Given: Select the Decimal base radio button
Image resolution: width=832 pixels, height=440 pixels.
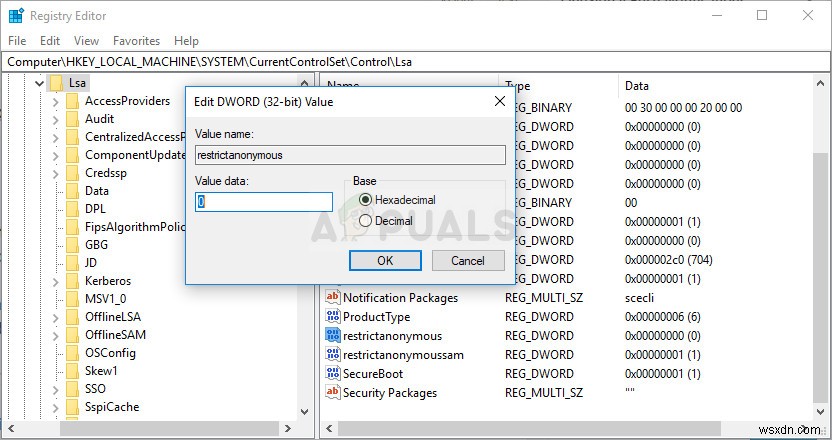Looking at the screenshot, I should pyautogui.click(x=365, y=221).
